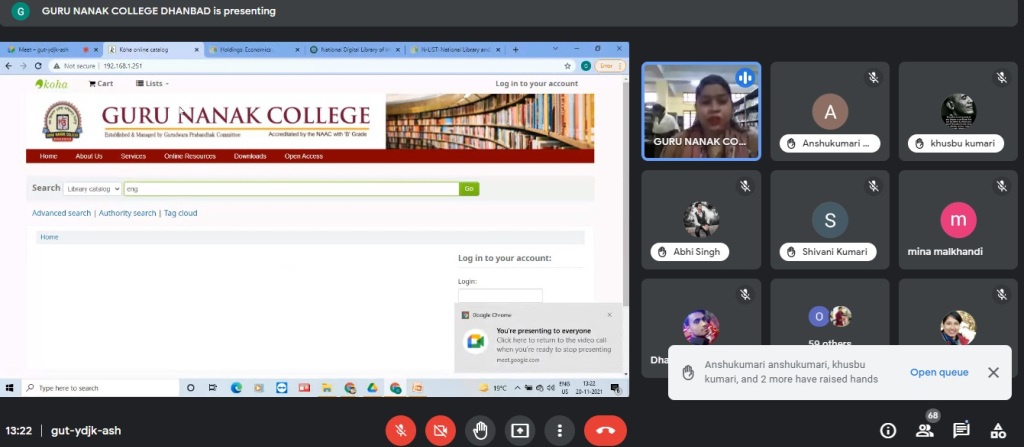Switch to the N-LIST National Library tab
This screenshot has height=447, width=1024.
[455, 50]
